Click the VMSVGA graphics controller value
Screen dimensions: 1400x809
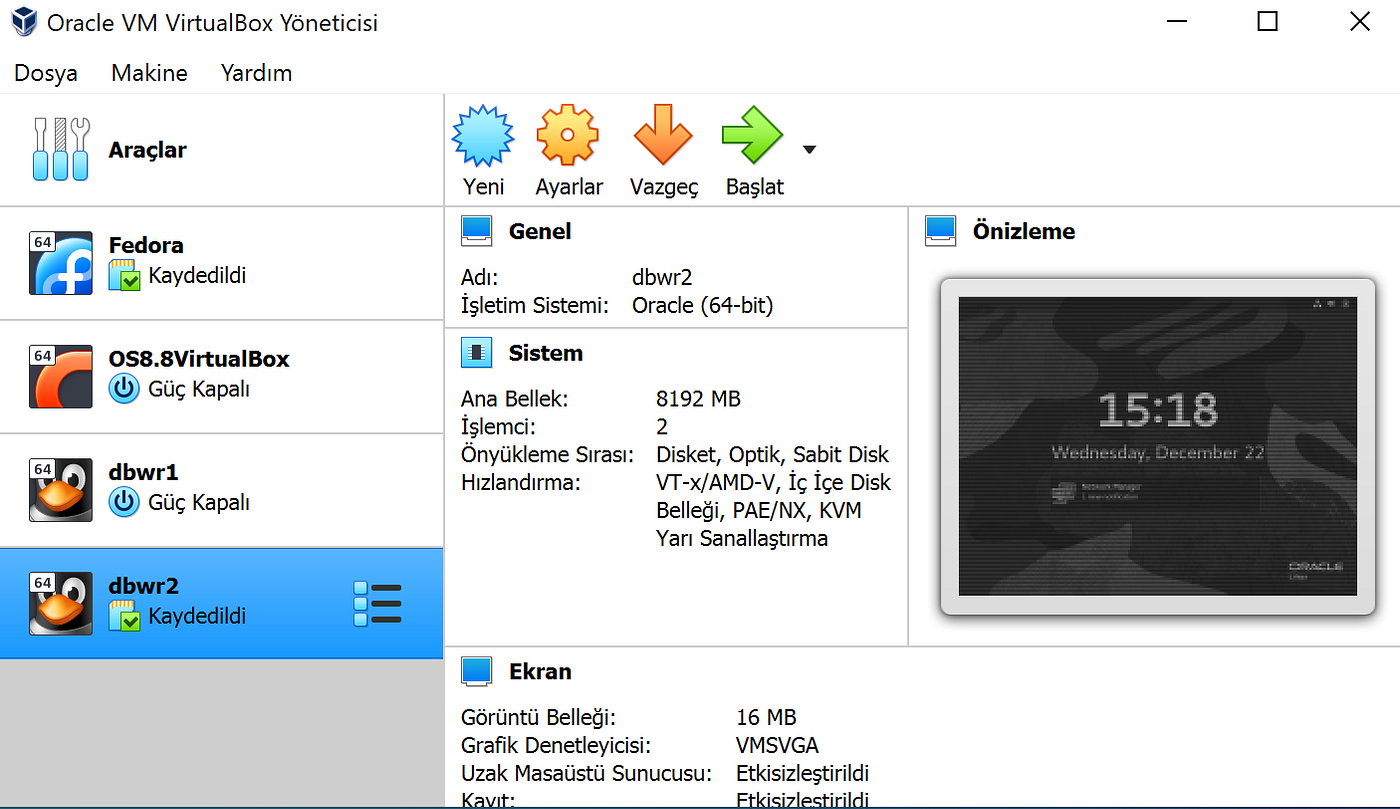click(x=777, y=745)
